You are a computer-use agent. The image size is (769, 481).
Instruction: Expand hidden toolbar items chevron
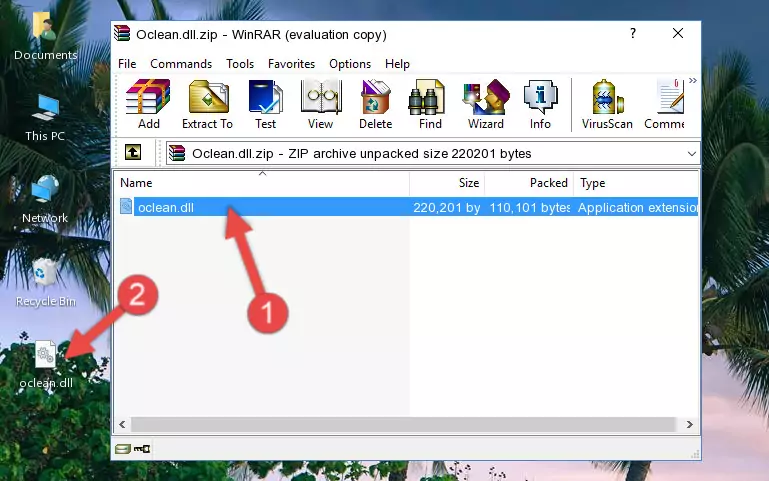tap(692, 80)
